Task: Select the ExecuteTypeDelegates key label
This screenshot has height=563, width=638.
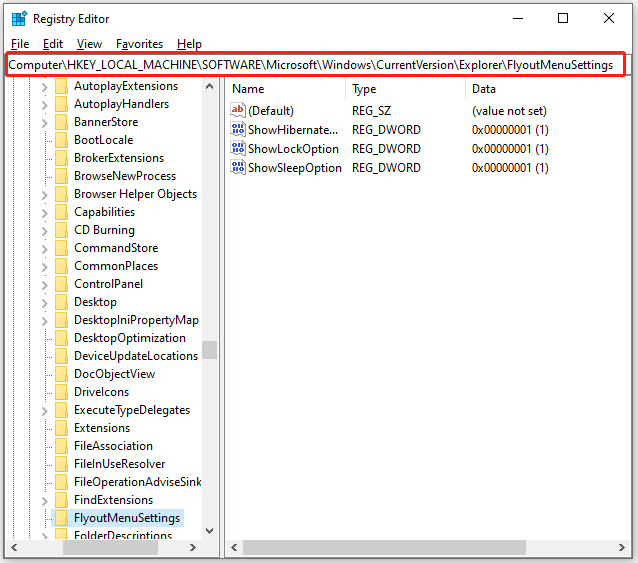Action: (132, 410)
